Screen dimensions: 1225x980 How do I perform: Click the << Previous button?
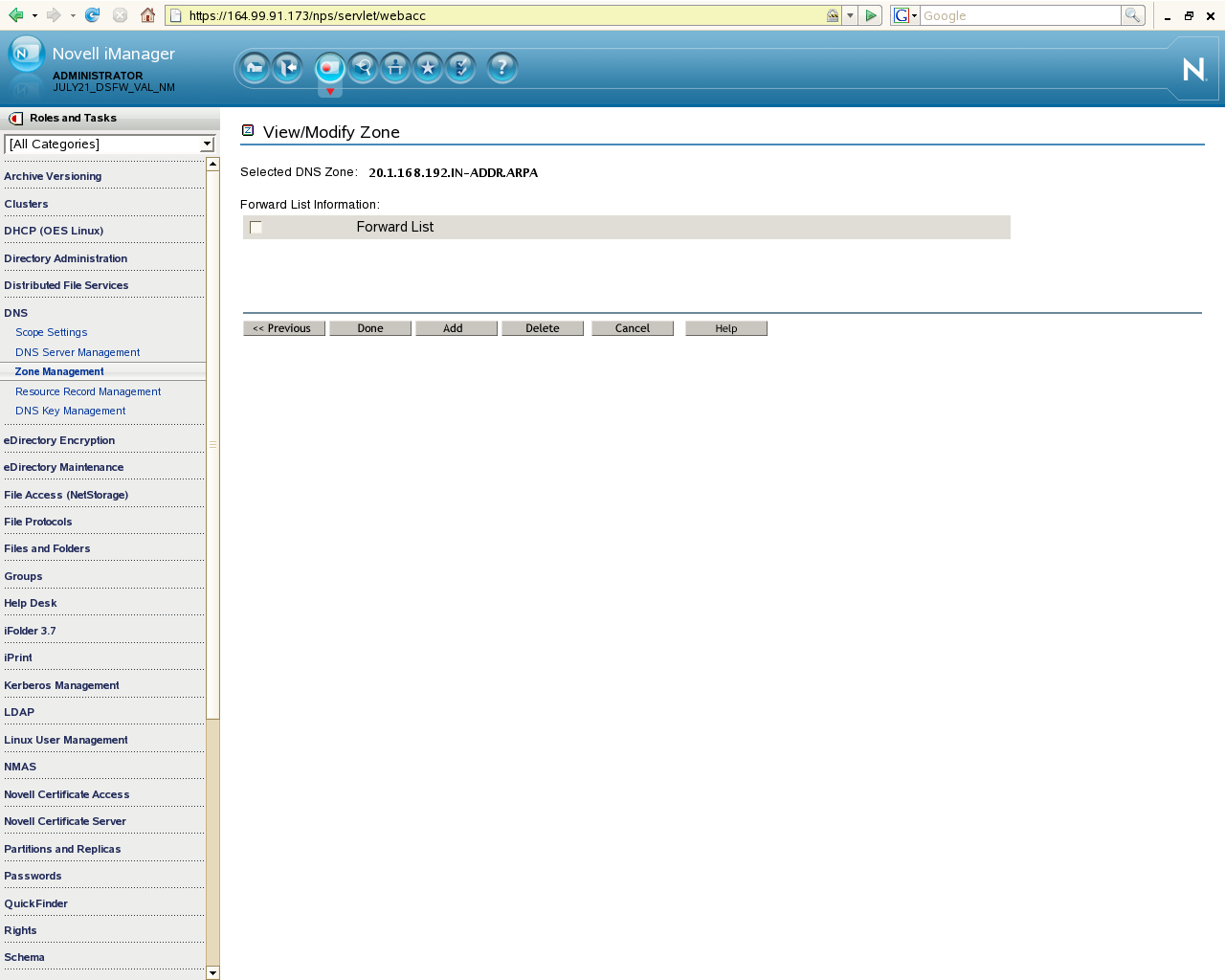(x=284, y=328)
